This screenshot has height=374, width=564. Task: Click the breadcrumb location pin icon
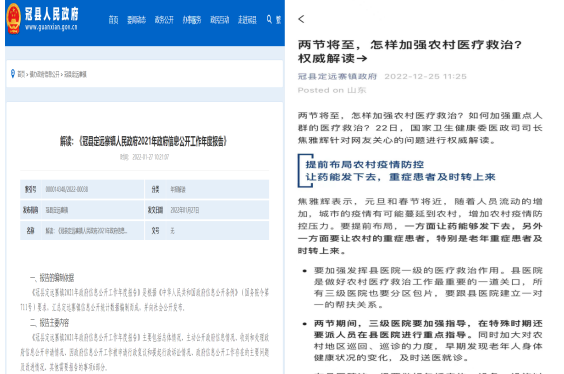[x=13, y=74]
